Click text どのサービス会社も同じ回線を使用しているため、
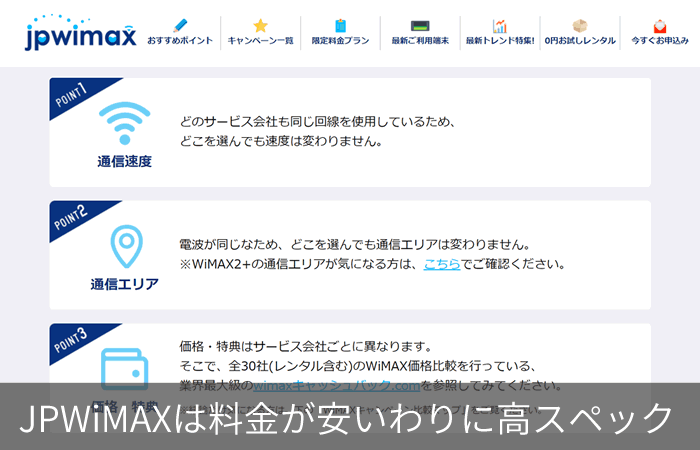The image size is (700, 450). click(317, 122)
